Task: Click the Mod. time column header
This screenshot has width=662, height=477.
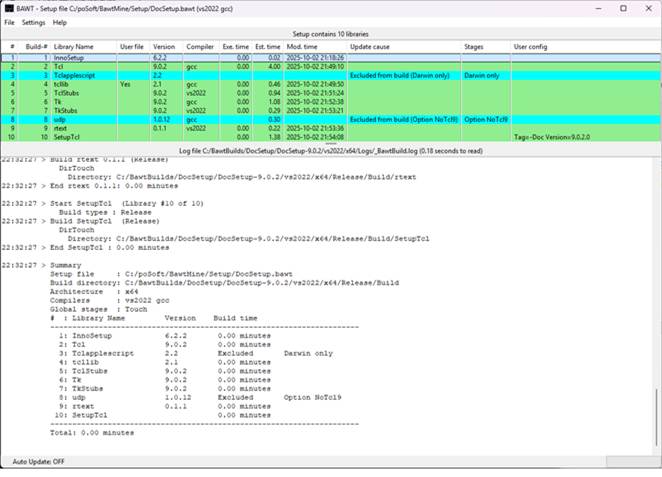Action: [x=302, y=47]
